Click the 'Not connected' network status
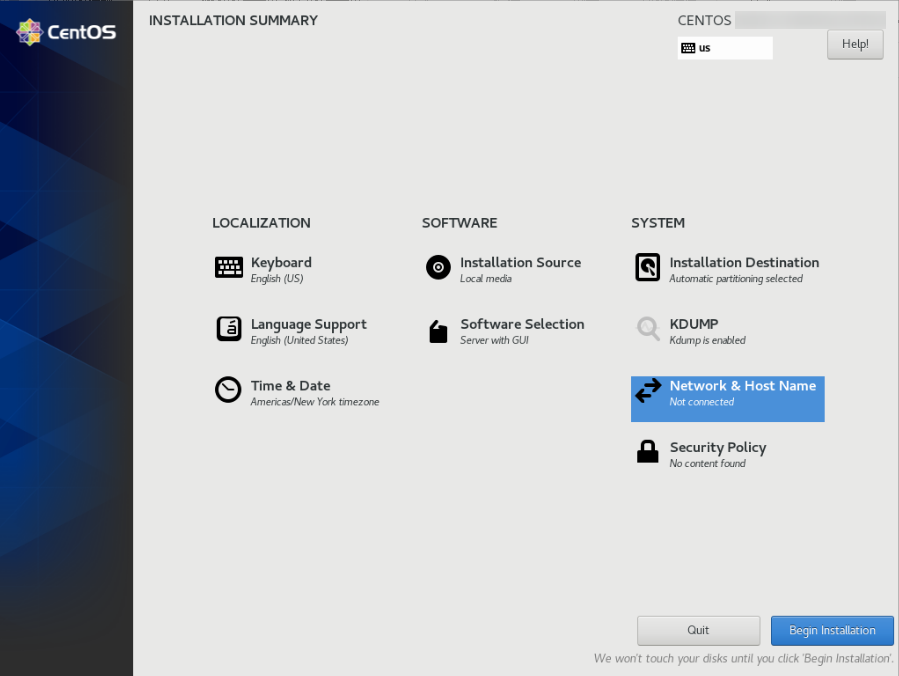The width and height of the screenshot is (899, 676). click(x=702, y=402)
